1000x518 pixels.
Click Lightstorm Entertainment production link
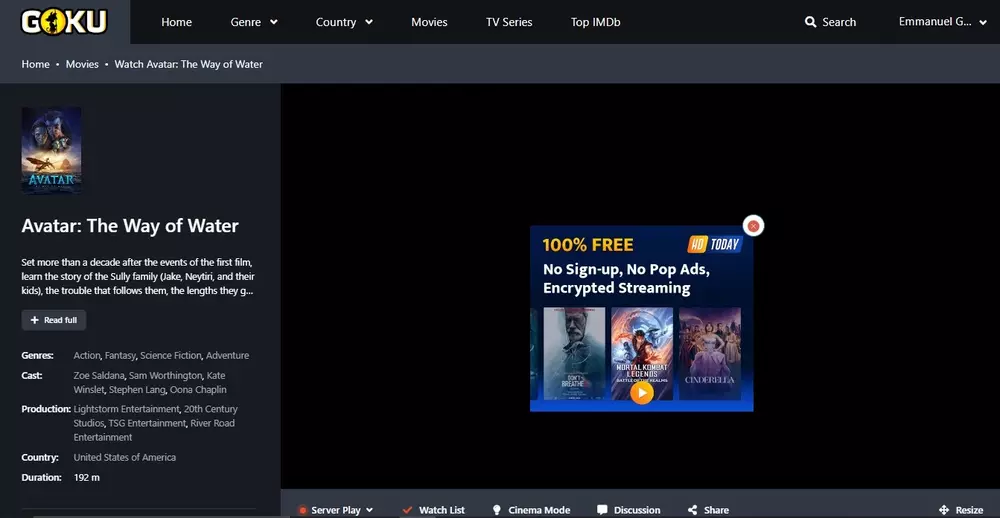(127, 409)
